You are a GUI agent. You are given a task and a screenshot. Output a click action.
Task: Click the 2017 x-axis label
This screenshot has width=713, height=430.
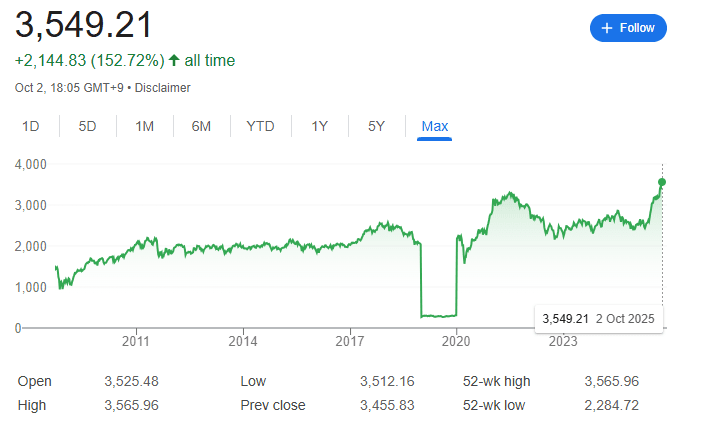tap(350, 341)
